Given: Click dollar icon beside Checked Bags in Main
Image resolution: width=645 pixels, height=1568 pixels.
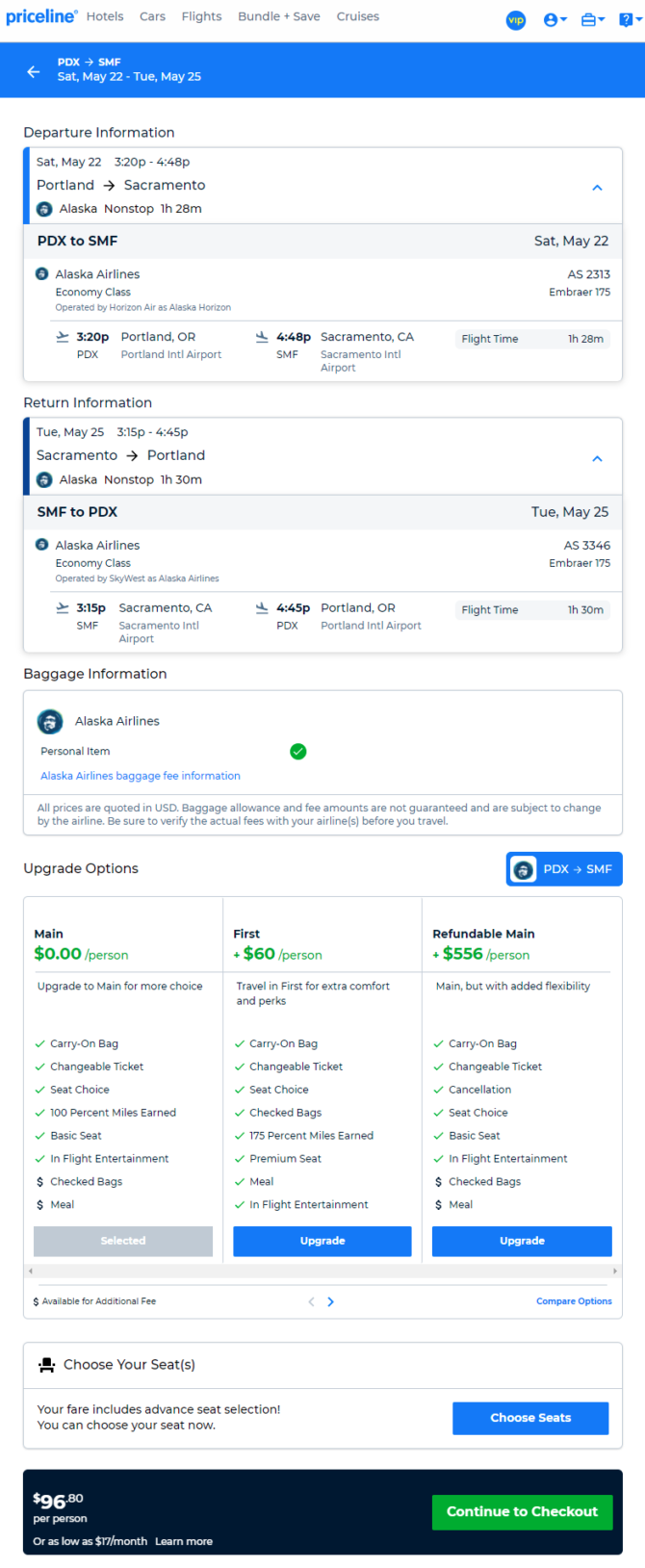Looking at the screenshot, I should (x=39, y=1182).
